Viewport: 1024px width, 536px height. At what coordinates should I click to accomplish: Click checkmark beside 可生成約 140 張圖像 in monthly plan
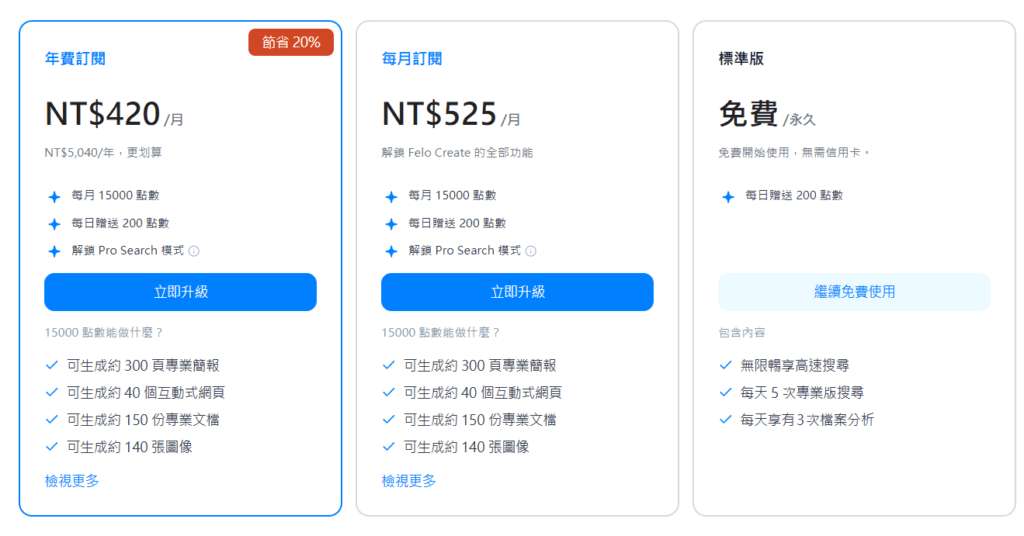(x=389, y=447)
